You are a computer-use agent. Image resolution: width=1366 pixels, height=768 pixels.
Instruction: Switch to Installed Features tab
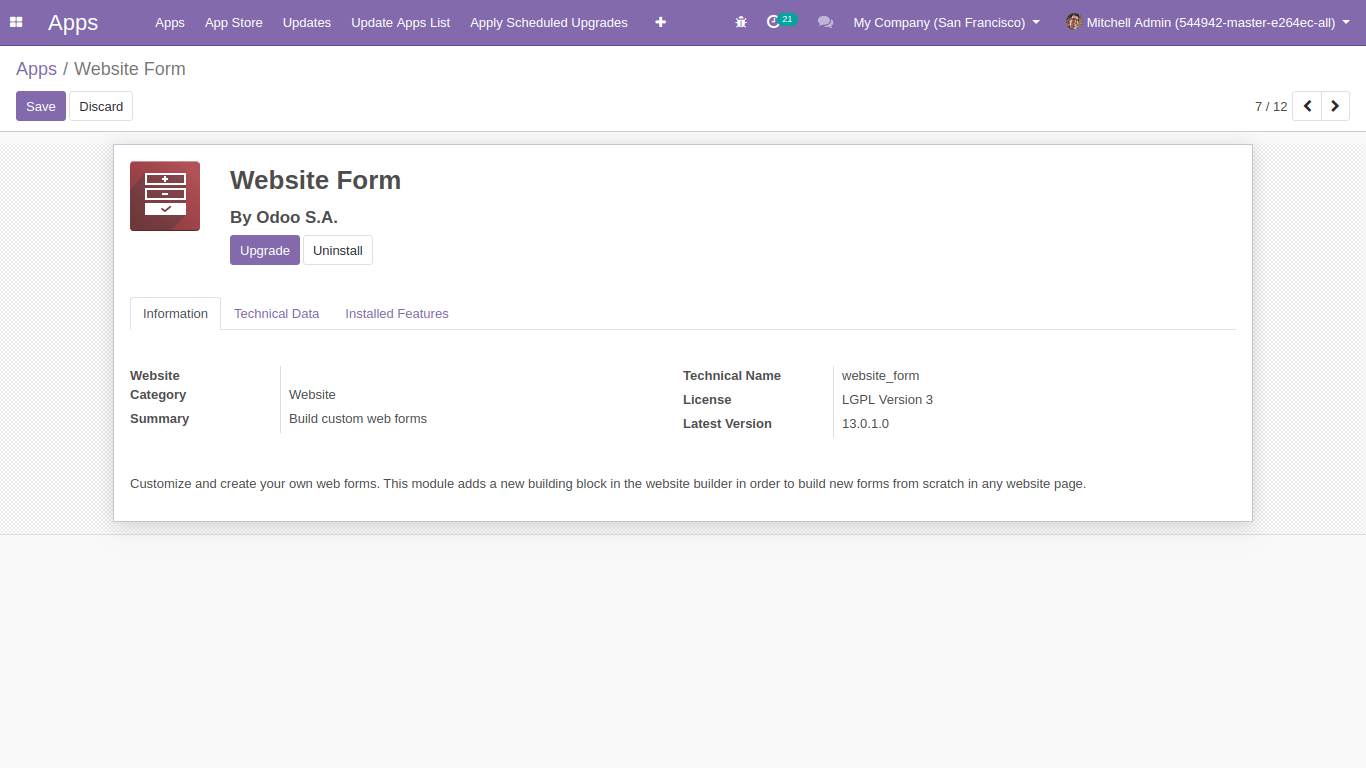coord(397,313)
